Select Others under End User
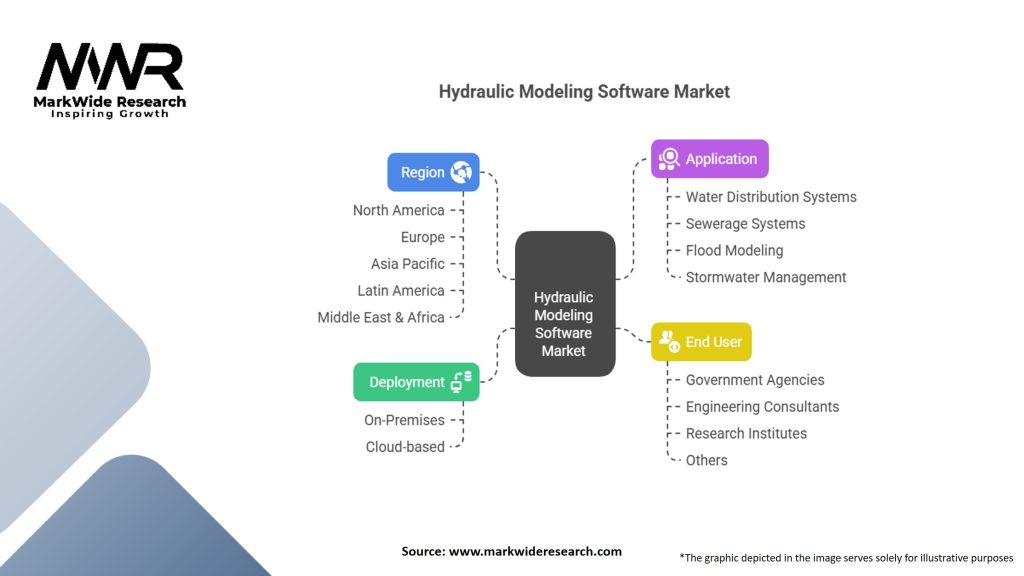This screenshot has height=576, width=1024. (706, 460)
